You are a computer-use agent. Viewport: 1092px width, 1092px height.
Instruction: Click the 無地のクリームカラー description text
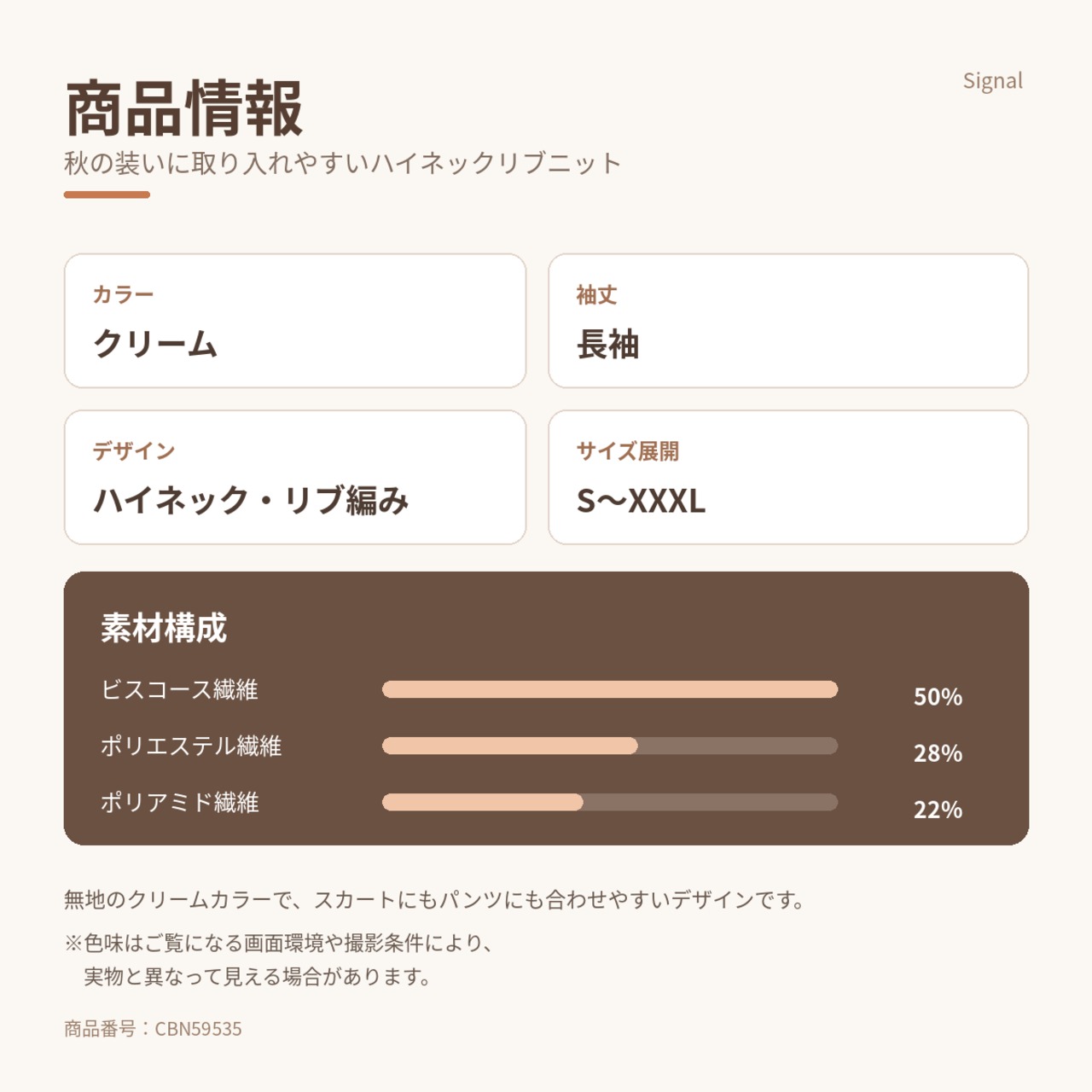[x=435, y=899]
